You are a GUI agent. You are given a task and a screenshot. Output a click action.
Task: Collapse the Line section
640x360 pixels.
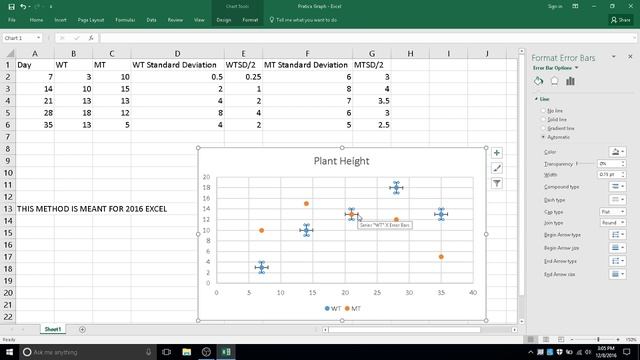(x=536, y=99)
